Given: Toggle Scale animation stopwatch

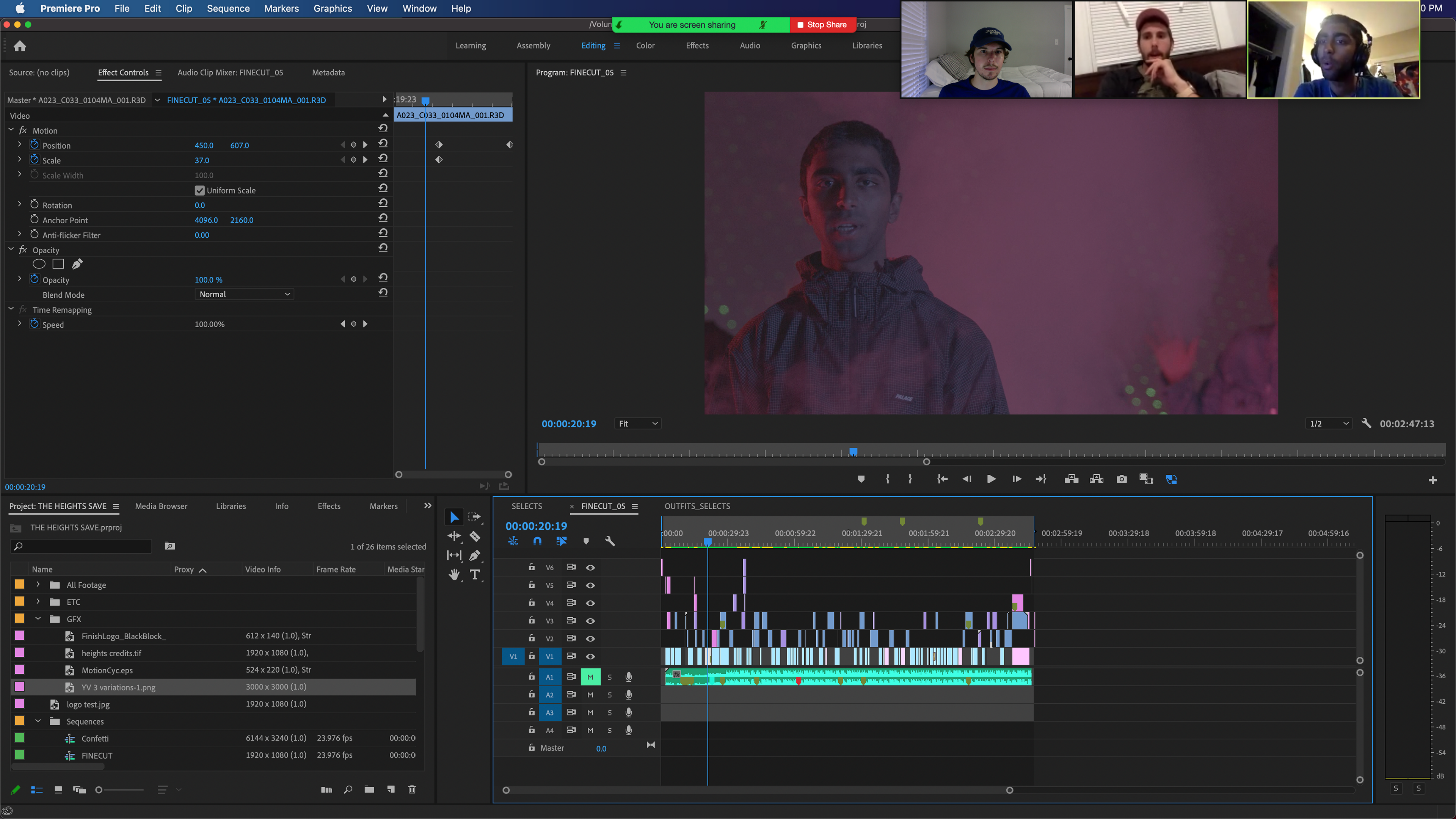Looking at the screenshot, I should pyautogui.click(x=35, y=160).
